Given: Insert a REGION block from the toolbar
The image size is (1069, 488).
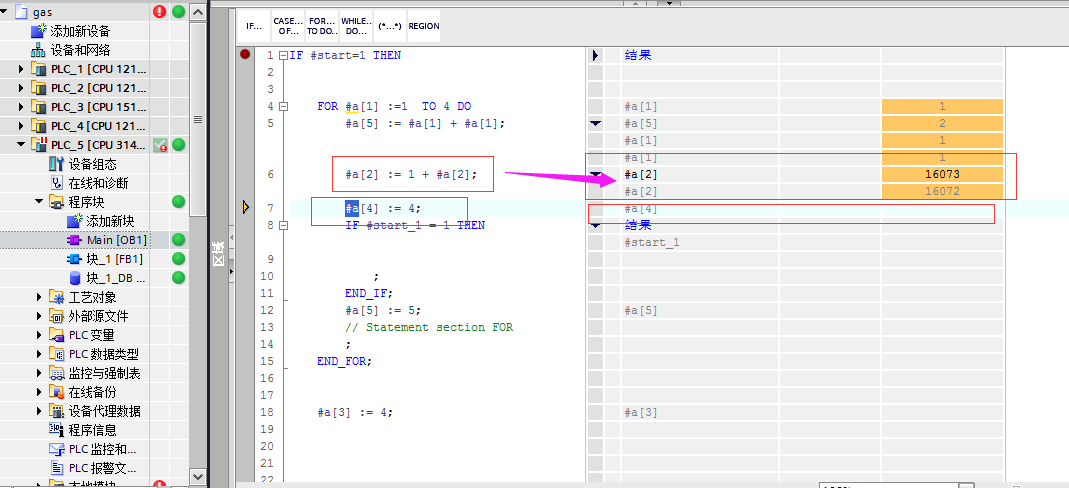Looking at the screenshot, I should click(423, 26).
